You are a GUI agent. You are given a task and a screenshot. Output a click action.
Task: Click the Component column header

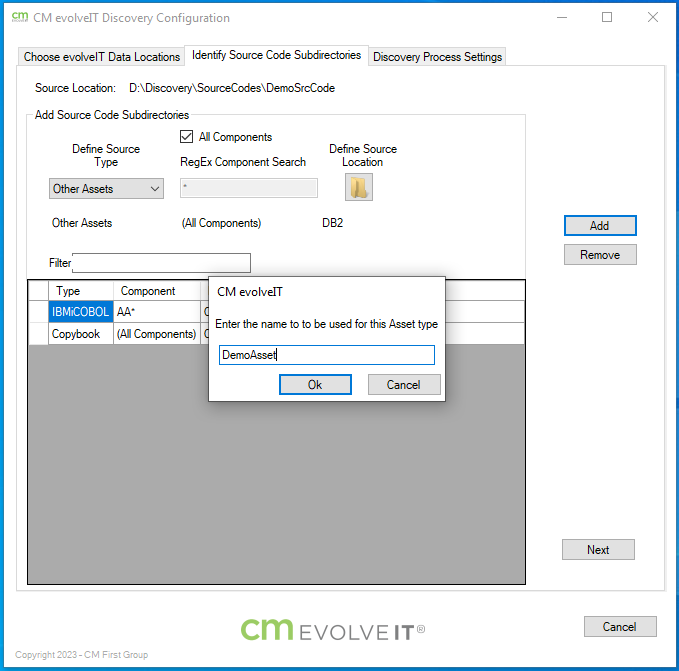[x=157, y=291]
